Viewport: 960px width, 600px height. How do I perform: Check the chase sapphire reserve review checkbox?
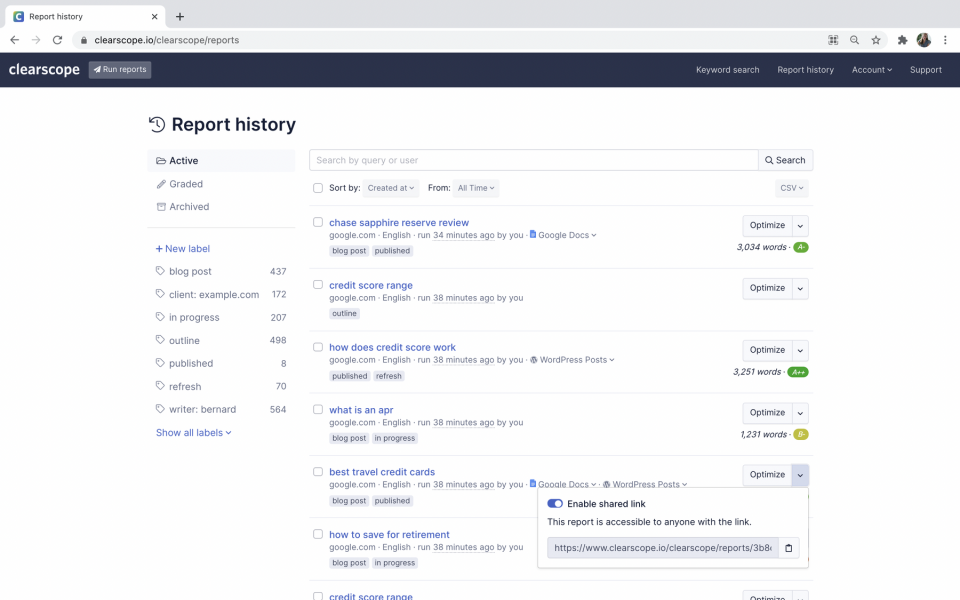(318, 222)
